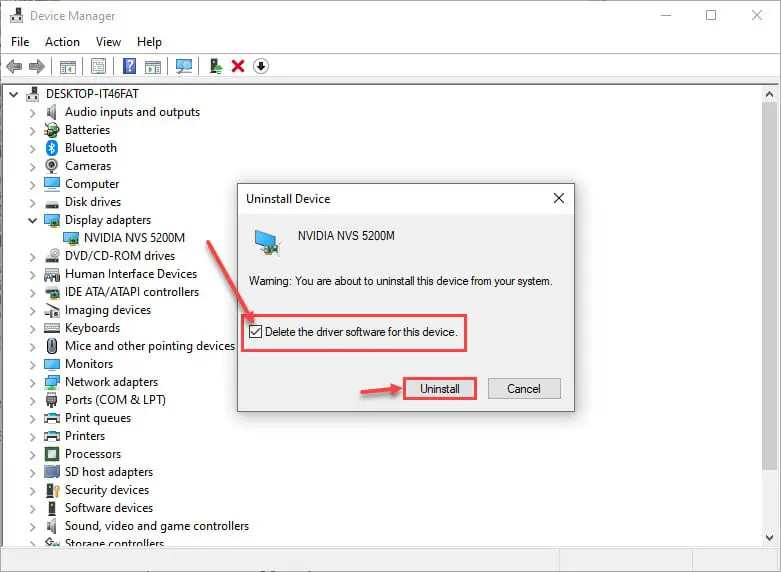Expand the Sound, video and game controllers node

(x=32, y=526)
